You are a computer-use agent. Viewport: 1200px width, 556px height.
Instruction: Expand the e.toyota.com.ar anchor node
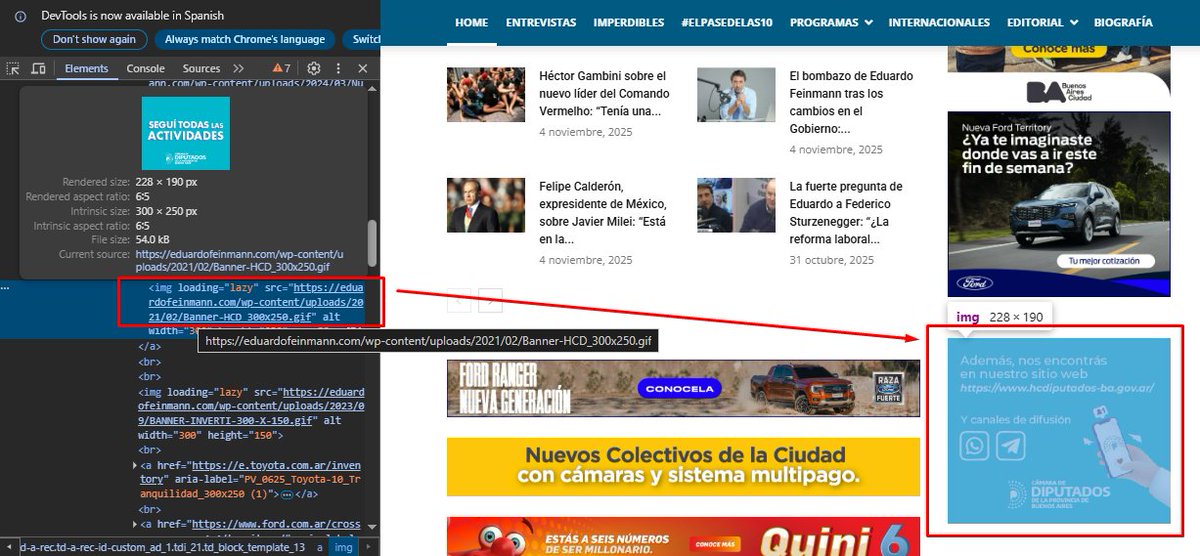136,466
